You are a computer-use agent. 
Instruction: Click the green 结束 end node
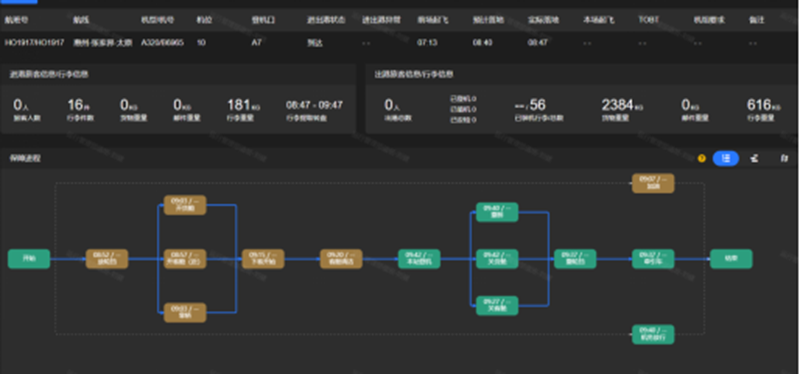pyautogui.click(x=731, y=259)
